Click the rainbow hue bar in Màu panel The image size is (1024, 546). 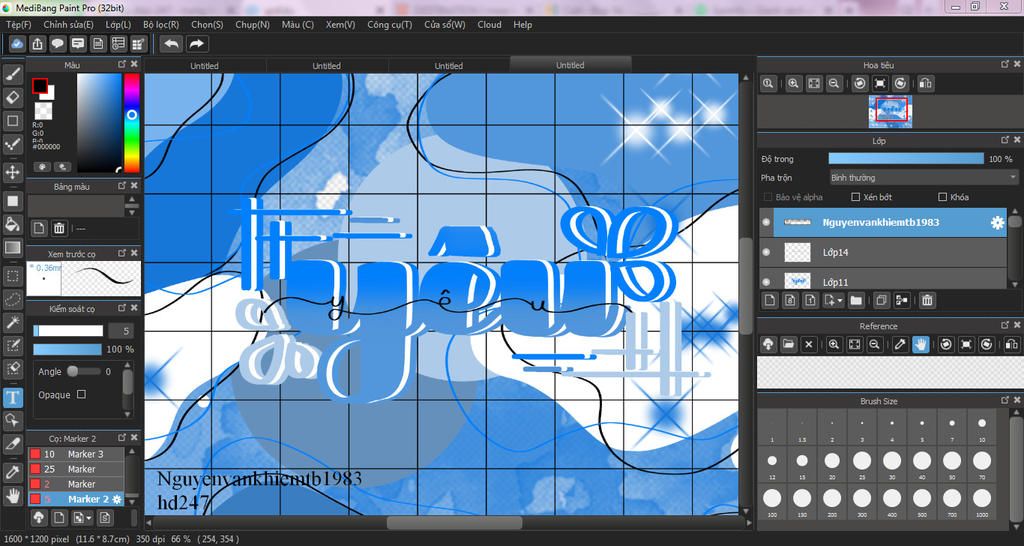132,123
